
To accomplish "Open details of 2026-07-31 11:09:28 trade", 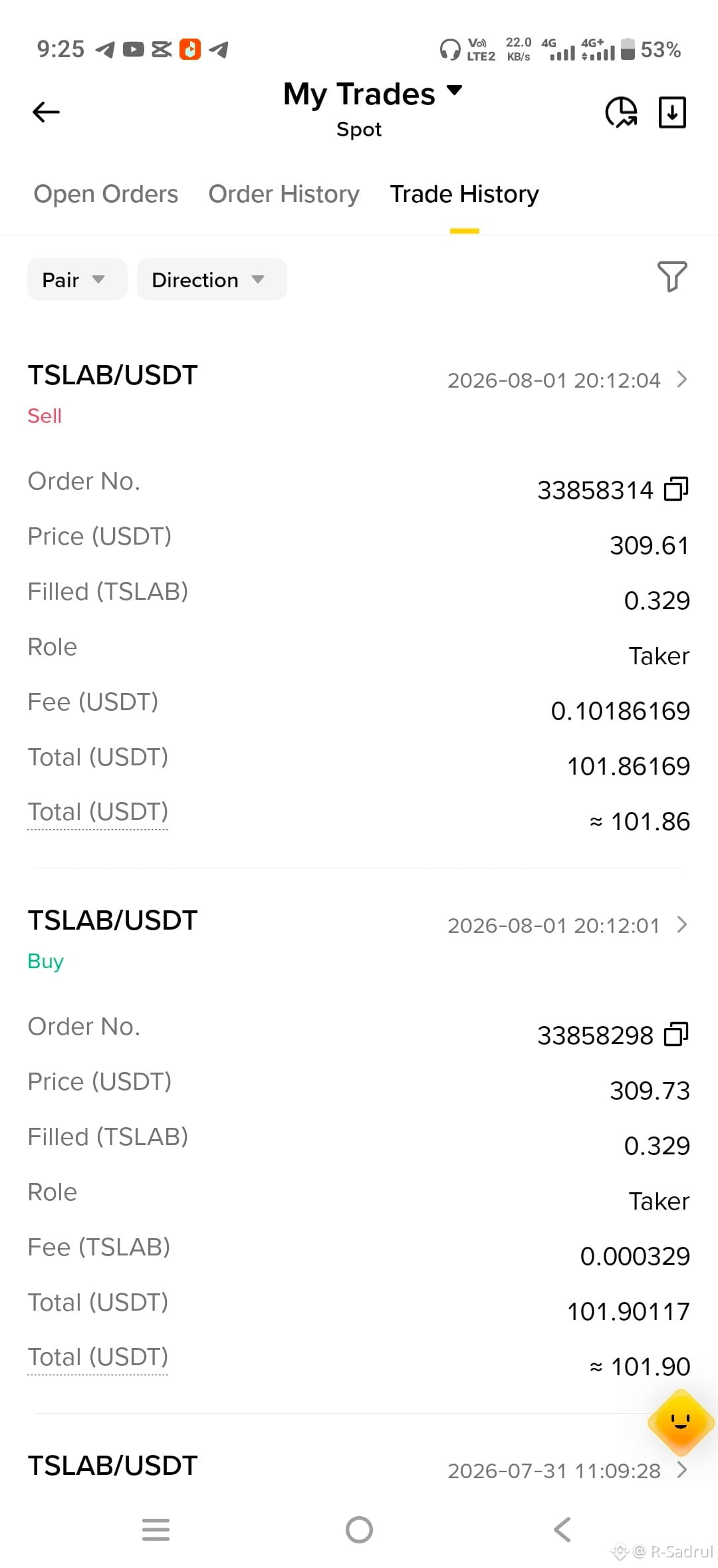I will (681, 1470).
